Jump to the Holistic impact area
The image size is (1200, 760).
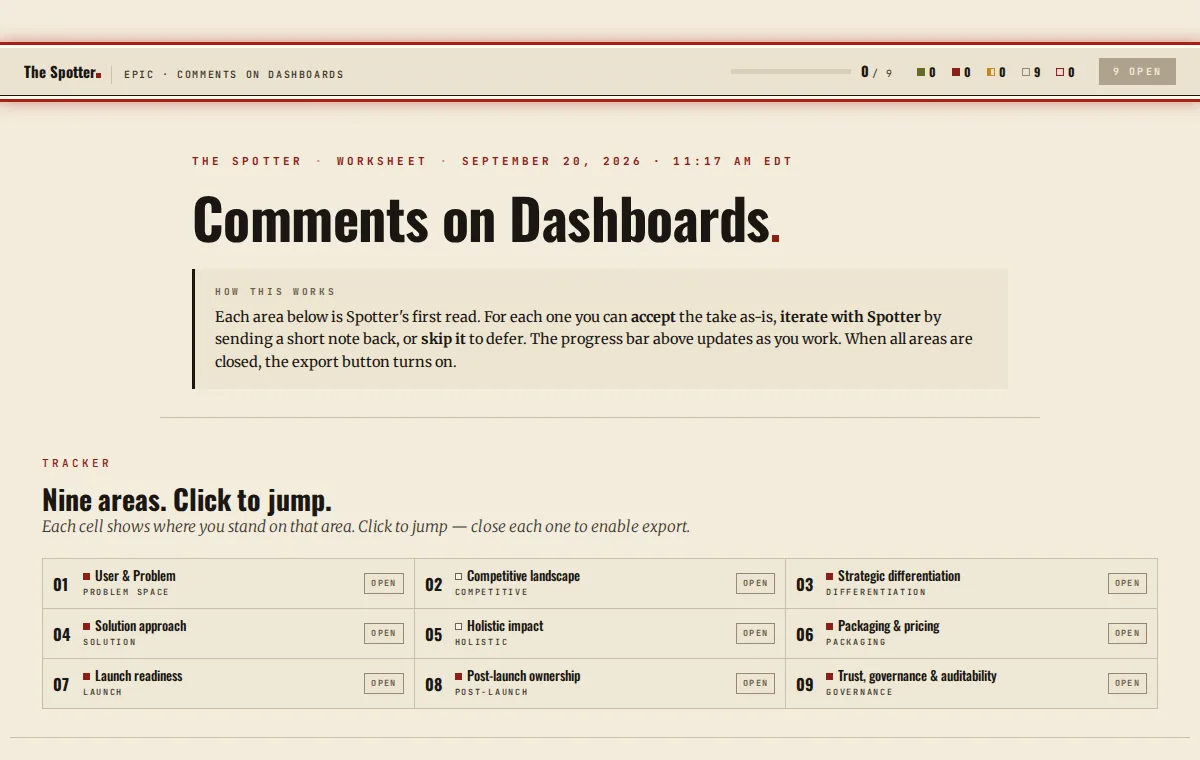coord(600,634)
